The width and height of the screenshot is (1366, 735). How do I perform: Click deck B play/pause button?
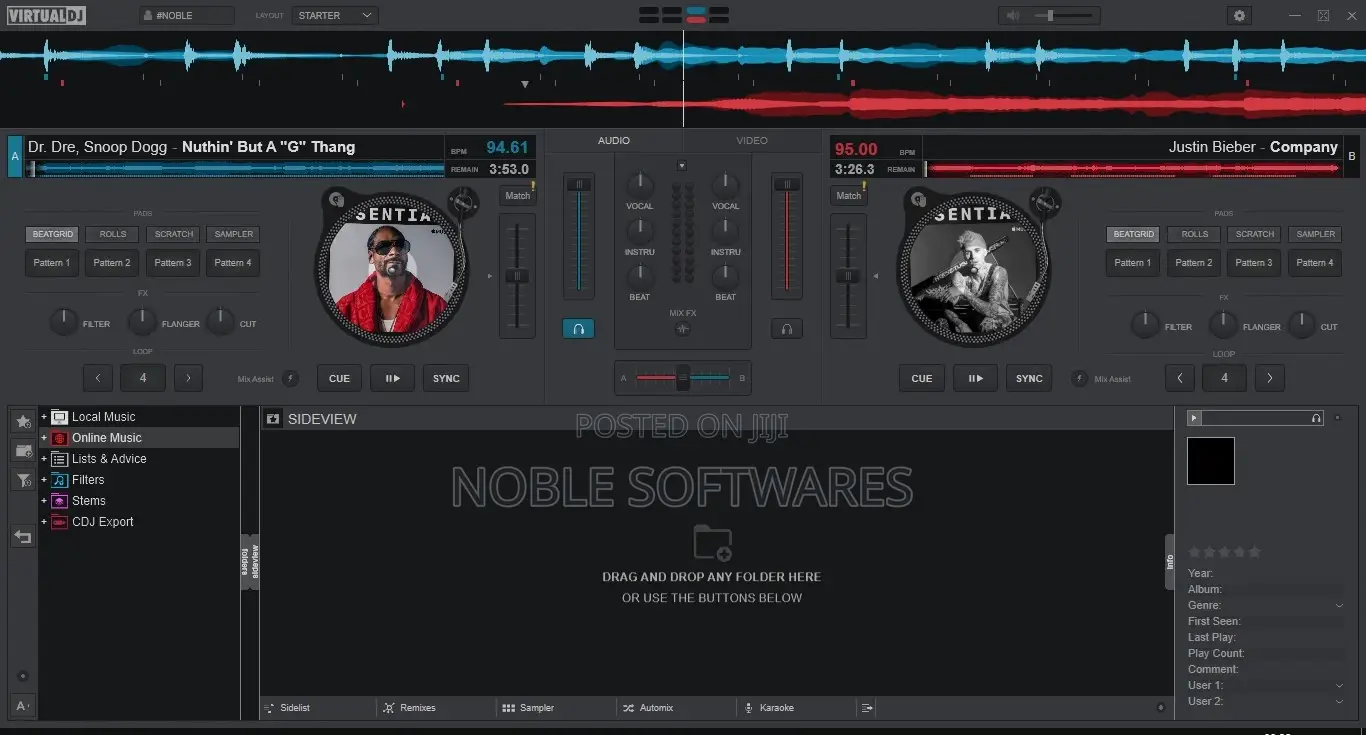click(975, 378)
